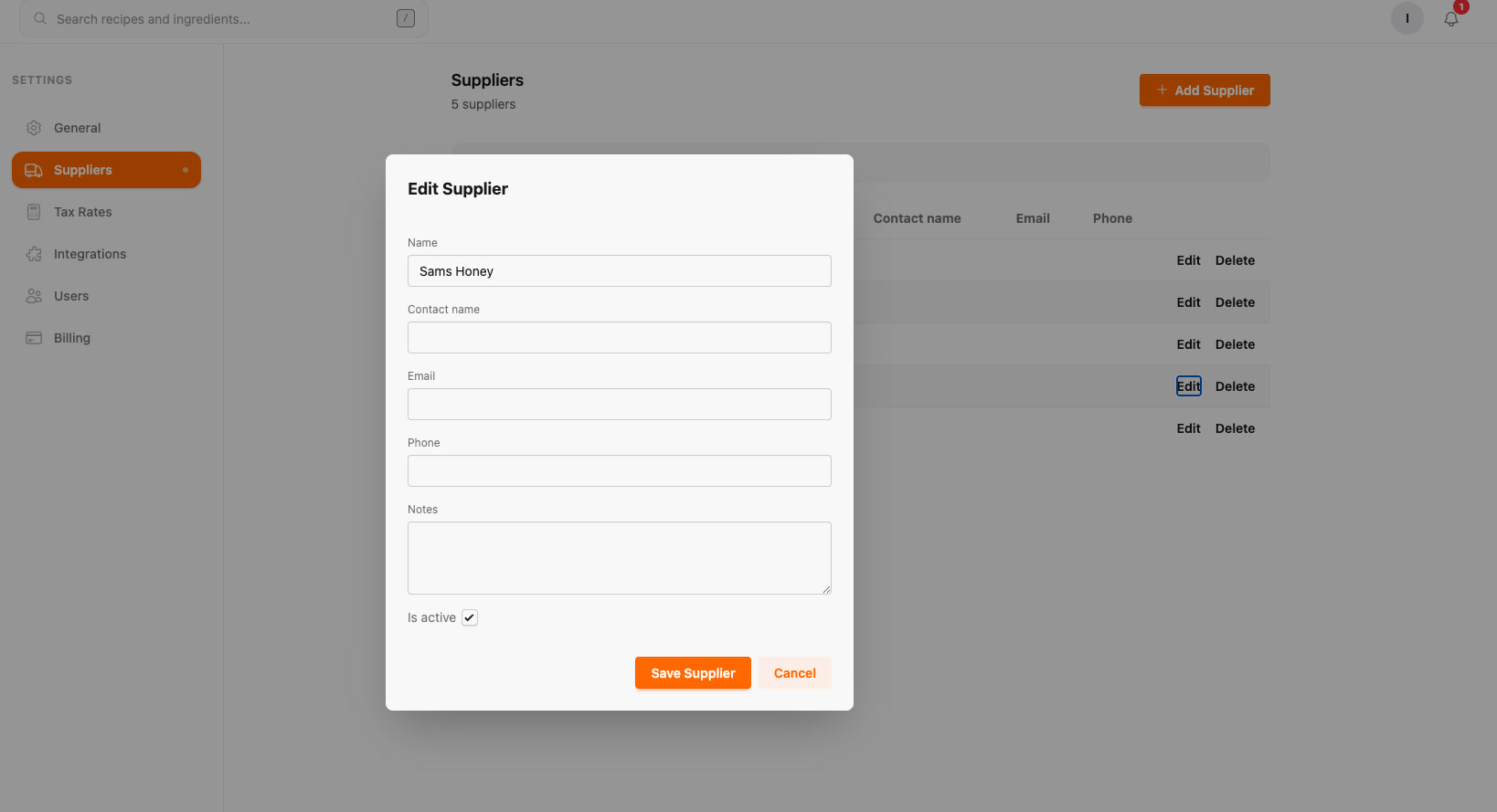Viewport: 1497px width, 812px height.
Task: Click the Add Supplier button
Action: click(1205, 90)
